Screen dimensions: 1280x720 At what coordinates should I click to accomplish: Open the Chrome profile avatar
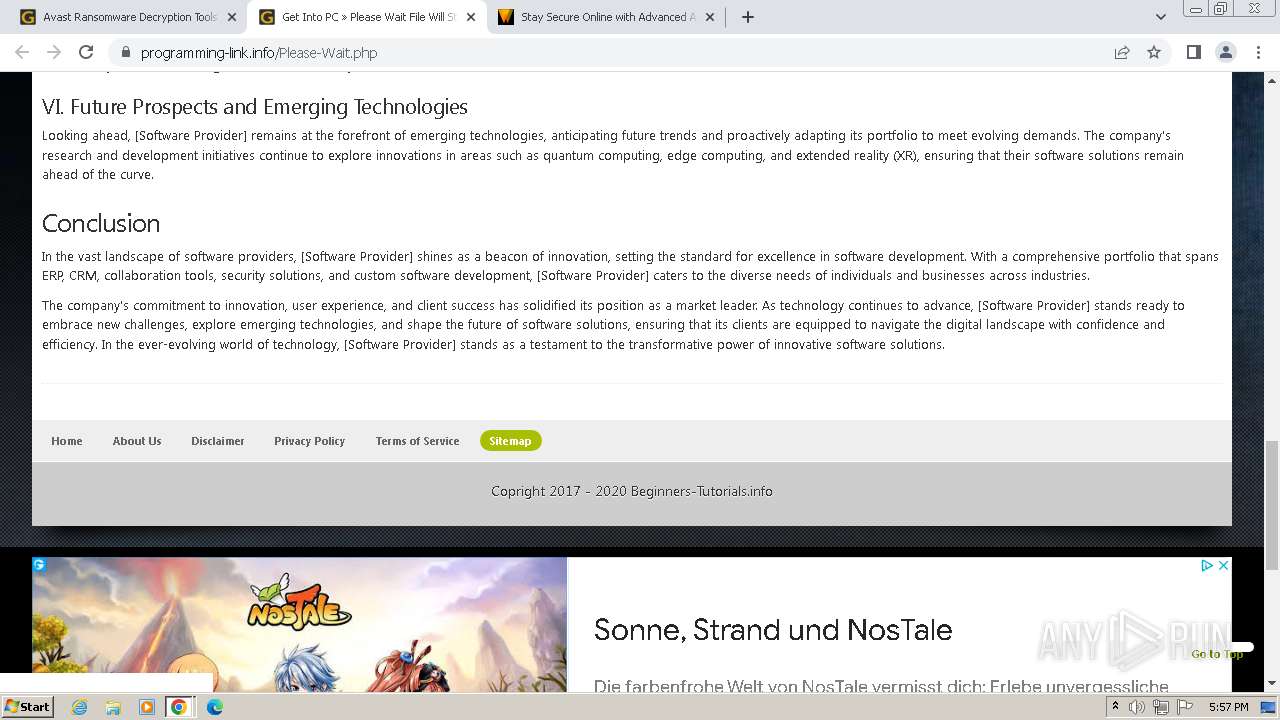pos(1225,52)
